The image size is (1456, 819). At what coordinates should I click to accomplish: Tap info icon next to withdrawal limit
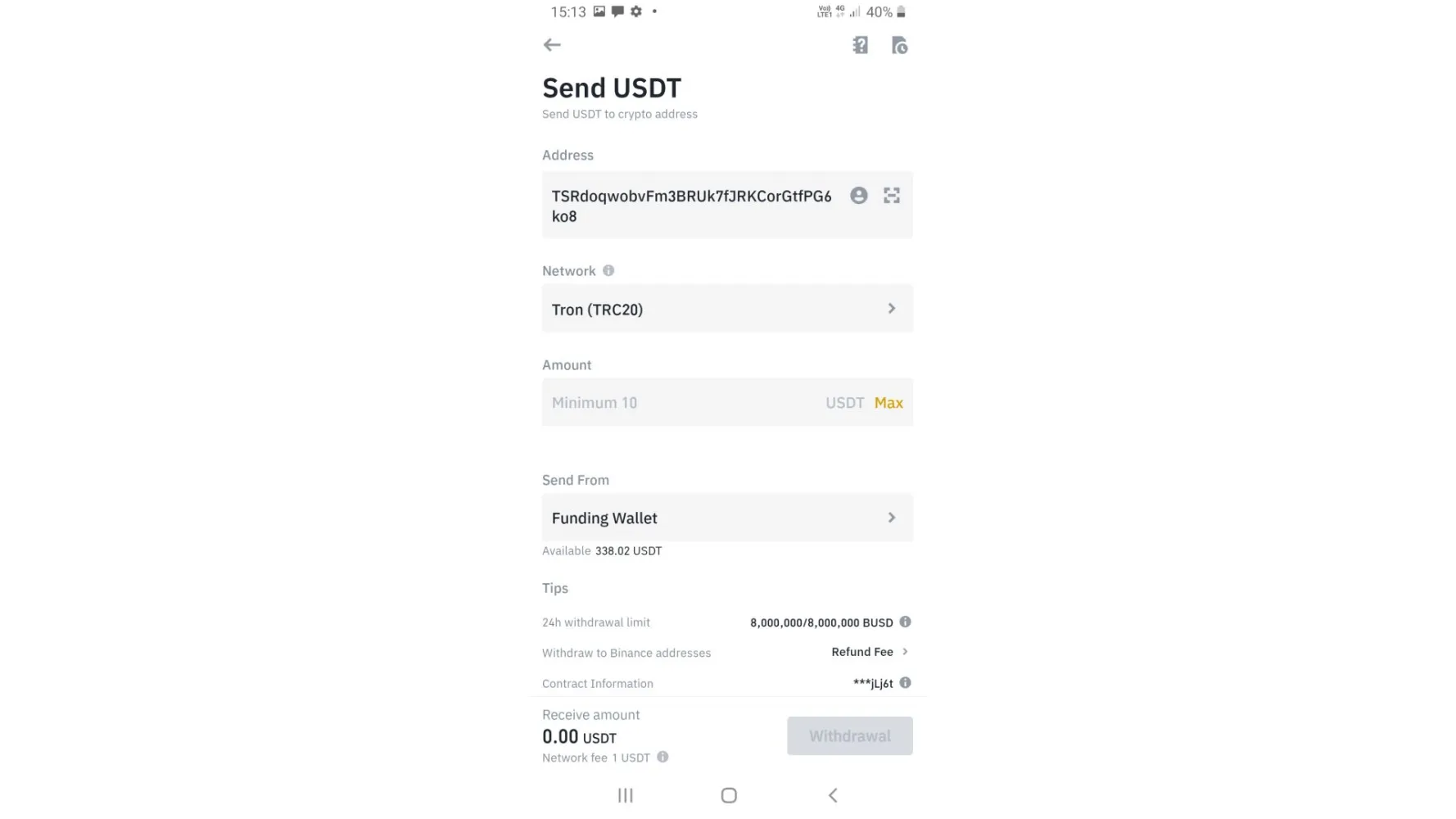click(x=905, y=622)
